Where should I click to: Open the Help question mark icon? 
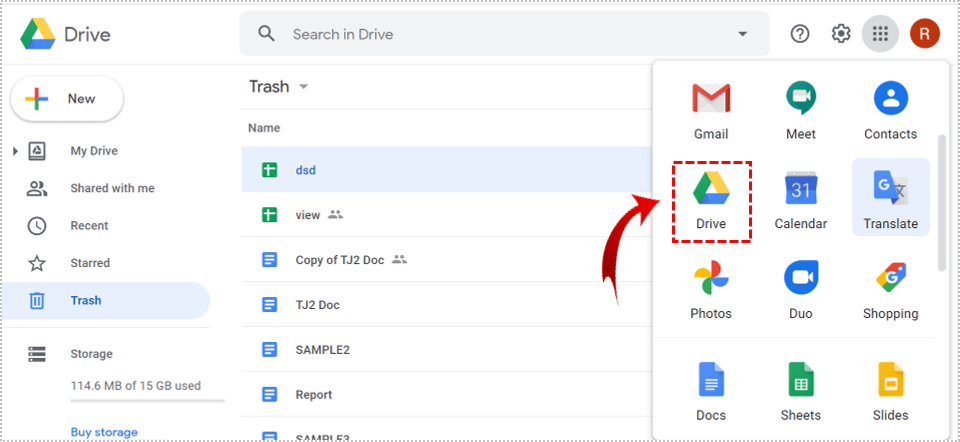(800, 34)
